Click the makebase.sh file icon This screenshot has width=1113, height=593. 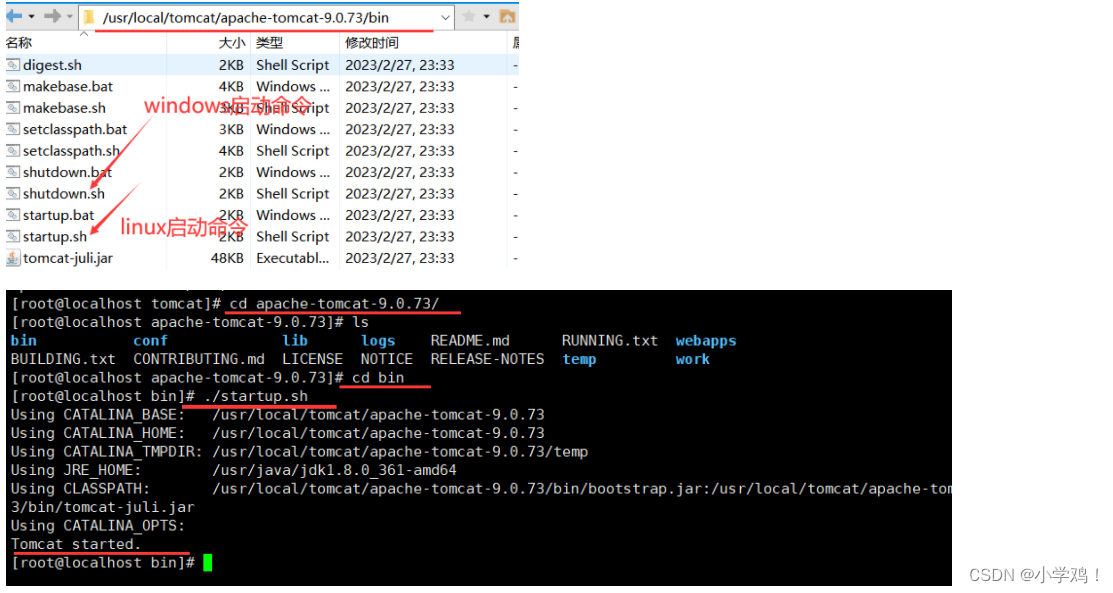13,107
